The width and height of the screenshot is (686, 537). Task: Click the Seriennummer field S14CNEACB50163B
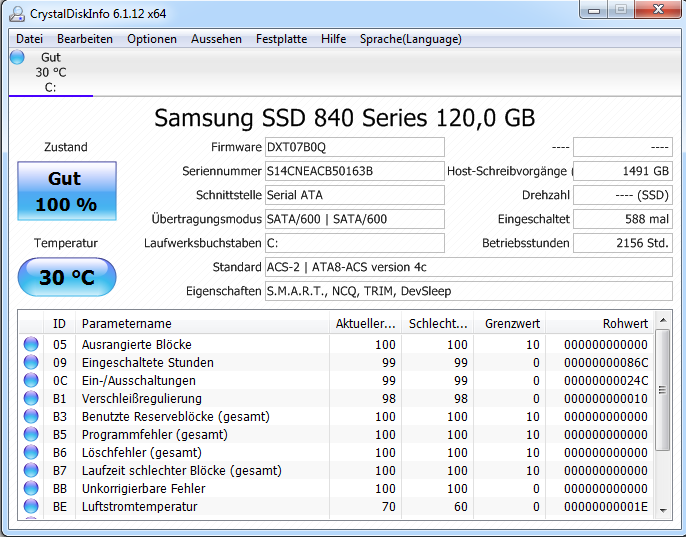coord(355,171)
